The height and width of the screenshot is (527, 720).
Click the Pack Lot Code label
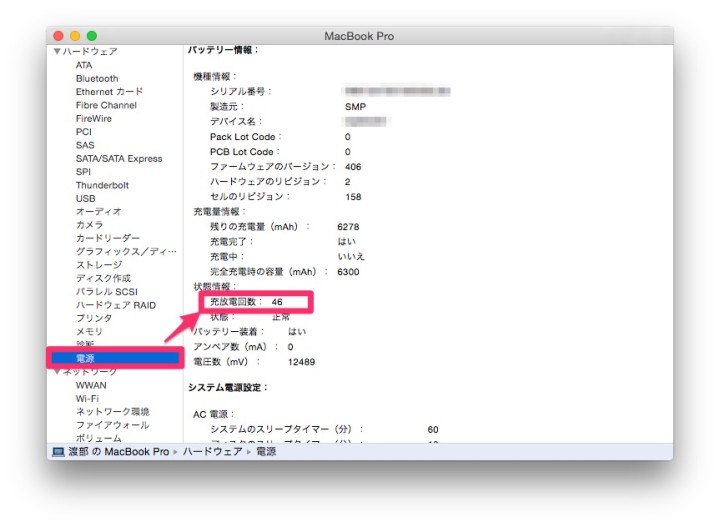(246, 137)
